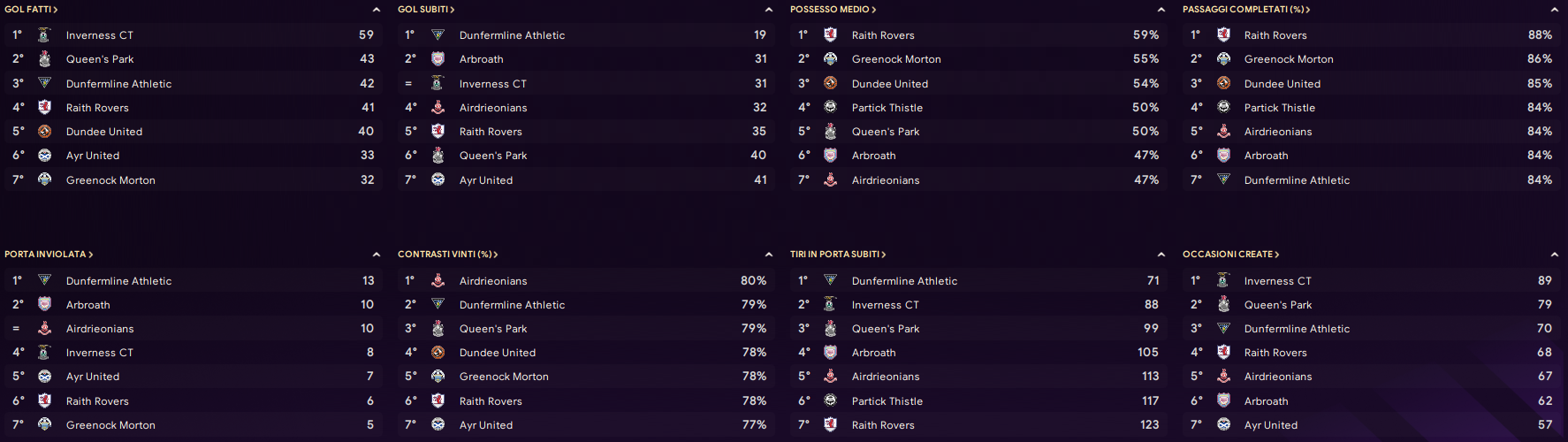1568x442 pixels.
Task: Click Dundee United badge in Possesso Medio
Action: point(830,83)
